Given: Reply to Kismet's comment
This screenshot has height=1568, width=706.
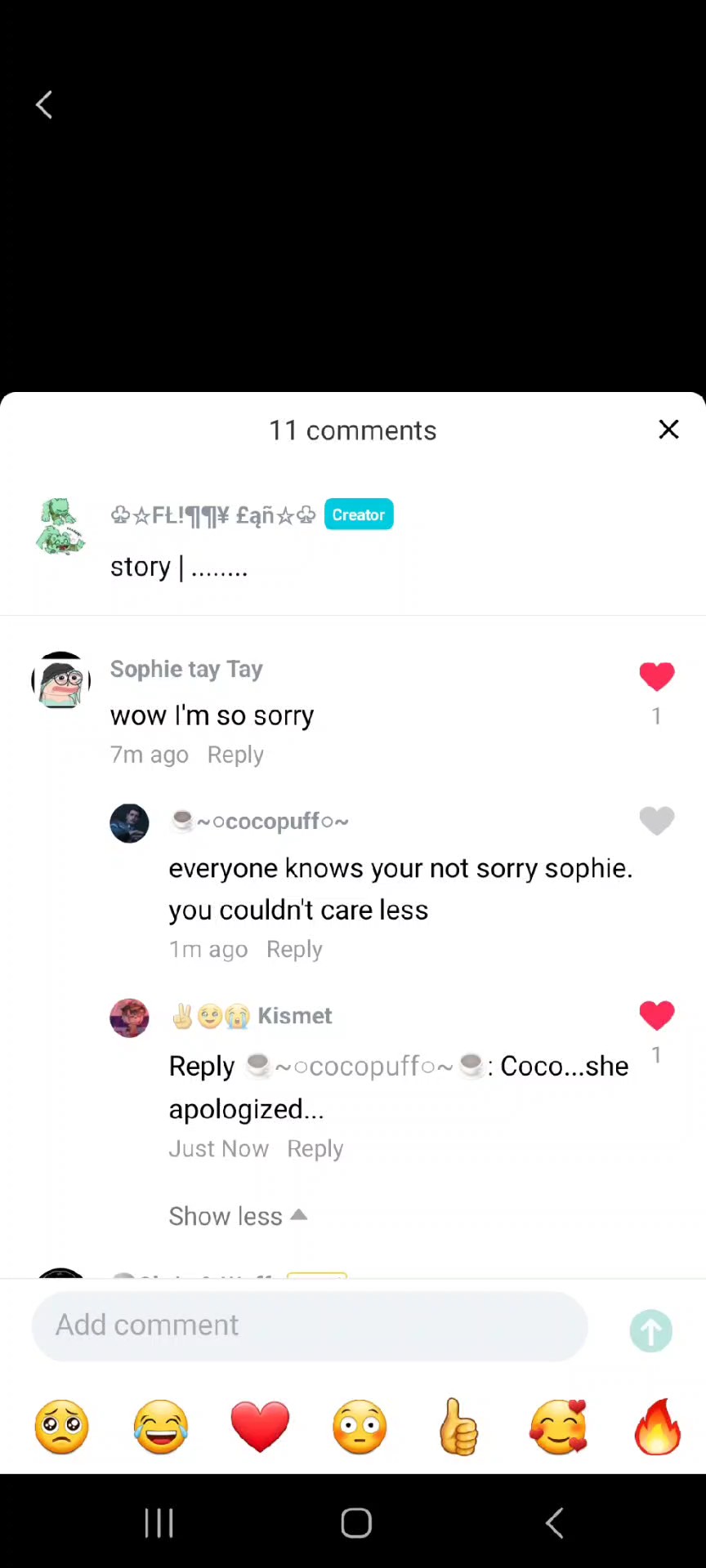Looking at the screenshot, I should tap(315, 1148).
